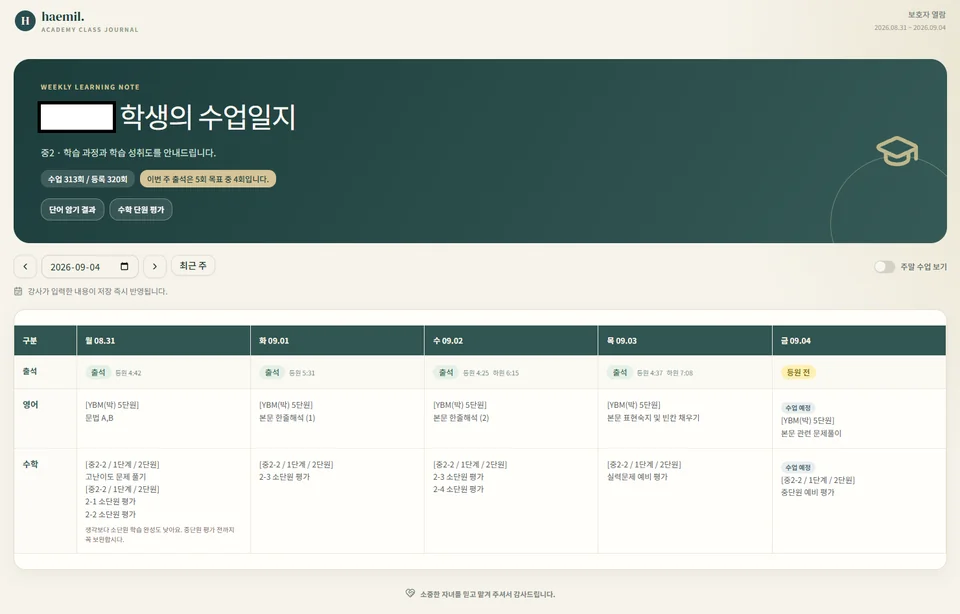Click Tuesday's 출석 attendance badge
The width and height of the screenshot is (960, 614).
click(272, 372)
